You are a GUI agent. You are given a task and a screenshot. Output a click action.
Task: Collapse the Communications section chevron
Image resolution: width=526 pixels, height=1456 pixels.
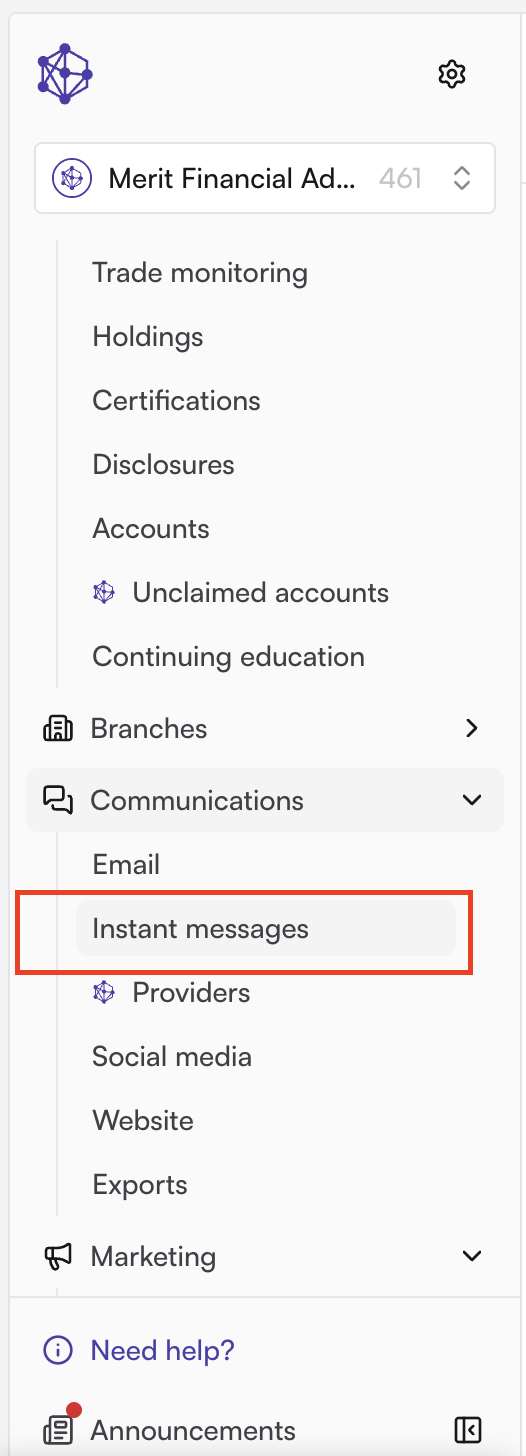tap(472, 800)
